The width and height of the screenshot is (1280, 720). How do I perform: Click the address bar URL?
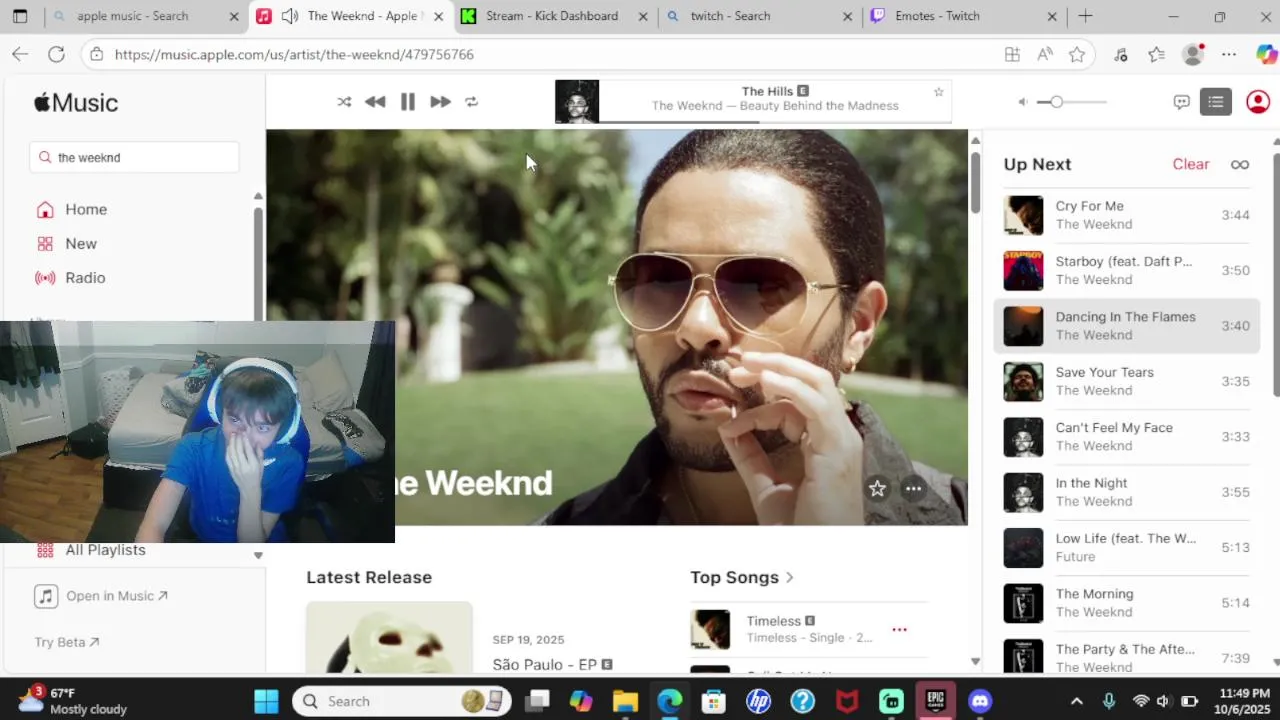[294, 55]
